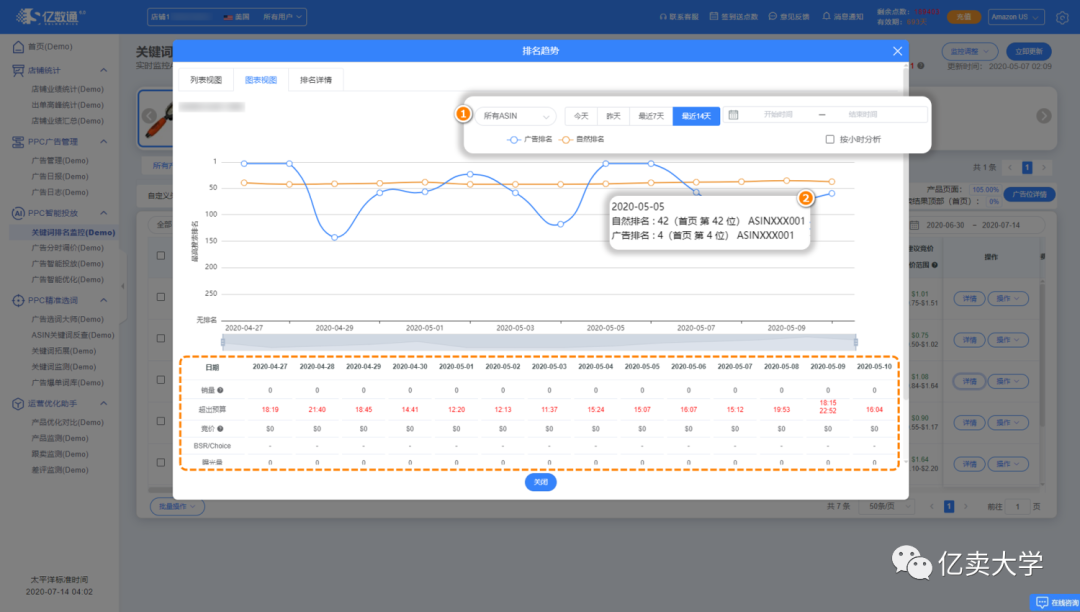Screen dimensions: 1080x612
Task: Tick the second row checkbox in background table
Action: click(x=160, y=339)
